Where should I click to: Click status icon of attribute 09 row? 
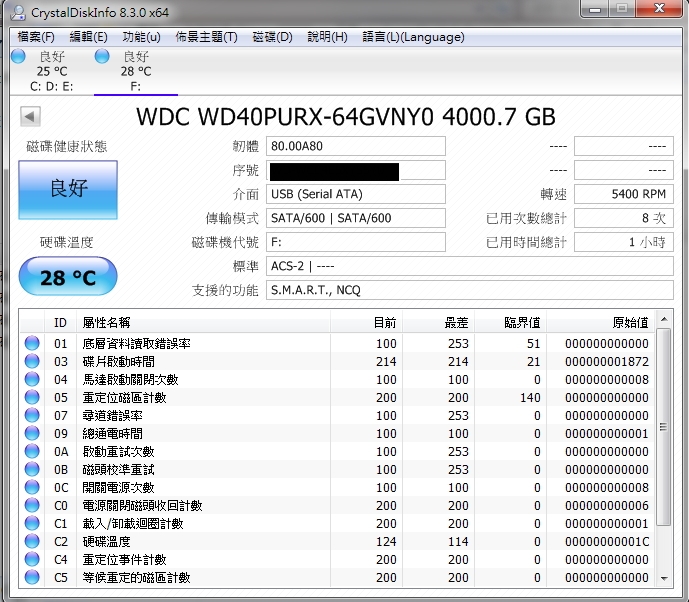[32, 433]
